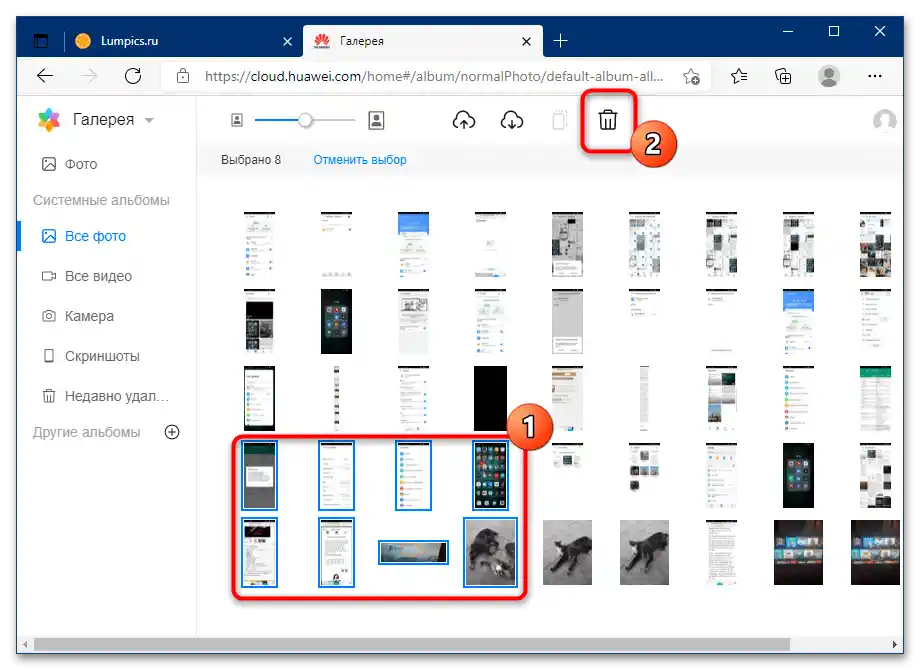This screenshot has height=670, width=920.
Task: Click the large thumbnail size icon
Action: click(376, 120)
